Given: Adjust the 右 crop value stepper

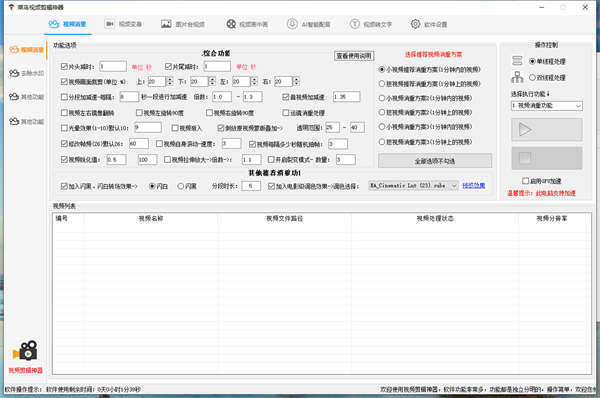Looking at the screenshot, I should 296,81.
